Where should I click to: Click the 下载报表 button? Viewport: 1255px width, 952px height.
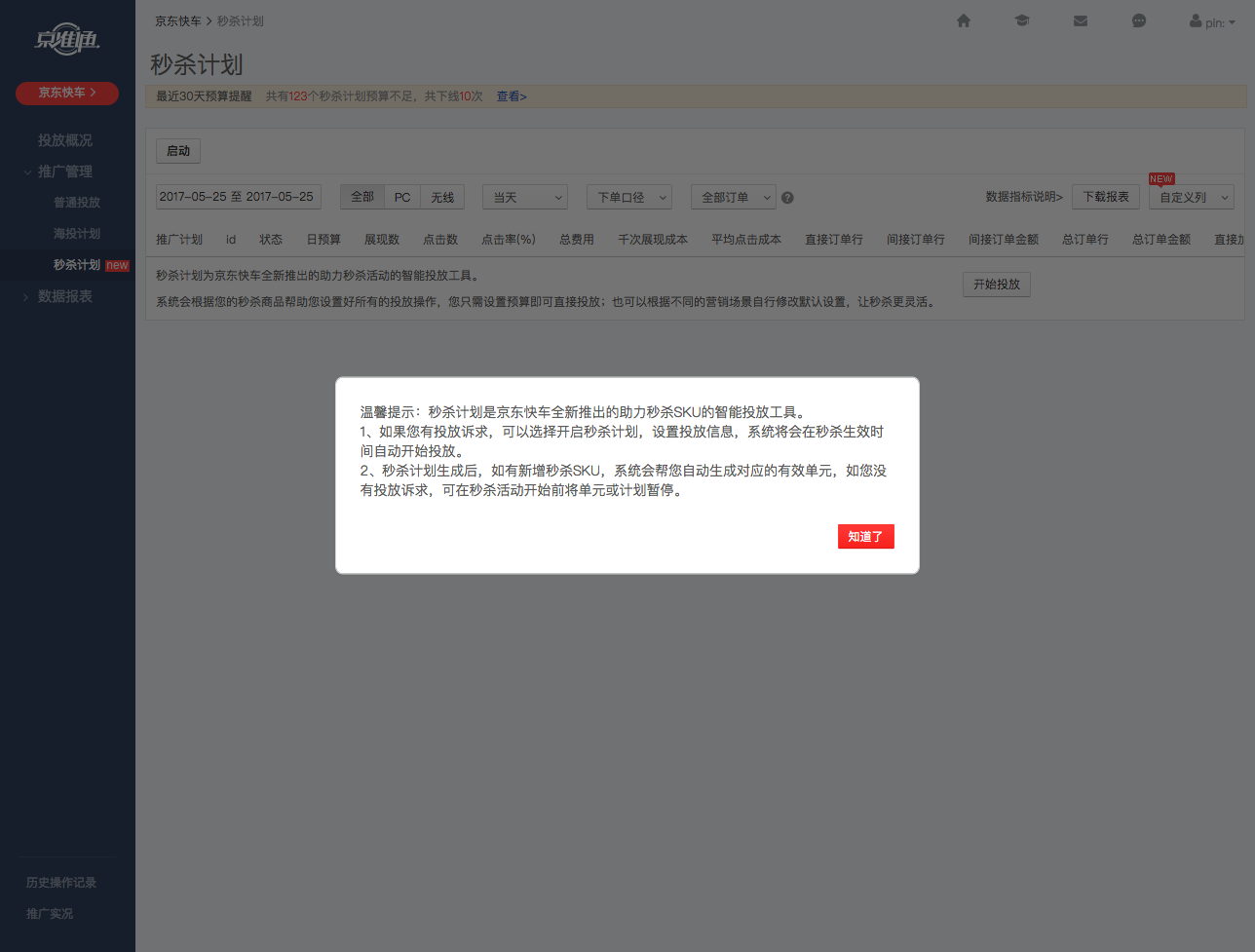[1106, 197]
